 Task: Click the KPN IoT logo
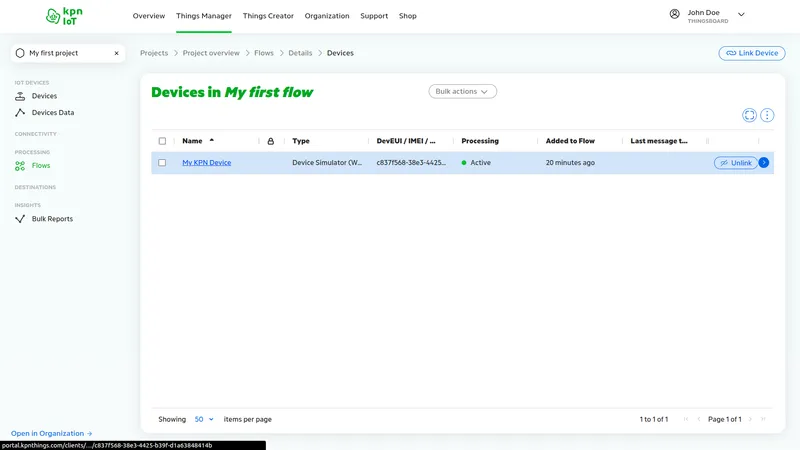point(64,16)
